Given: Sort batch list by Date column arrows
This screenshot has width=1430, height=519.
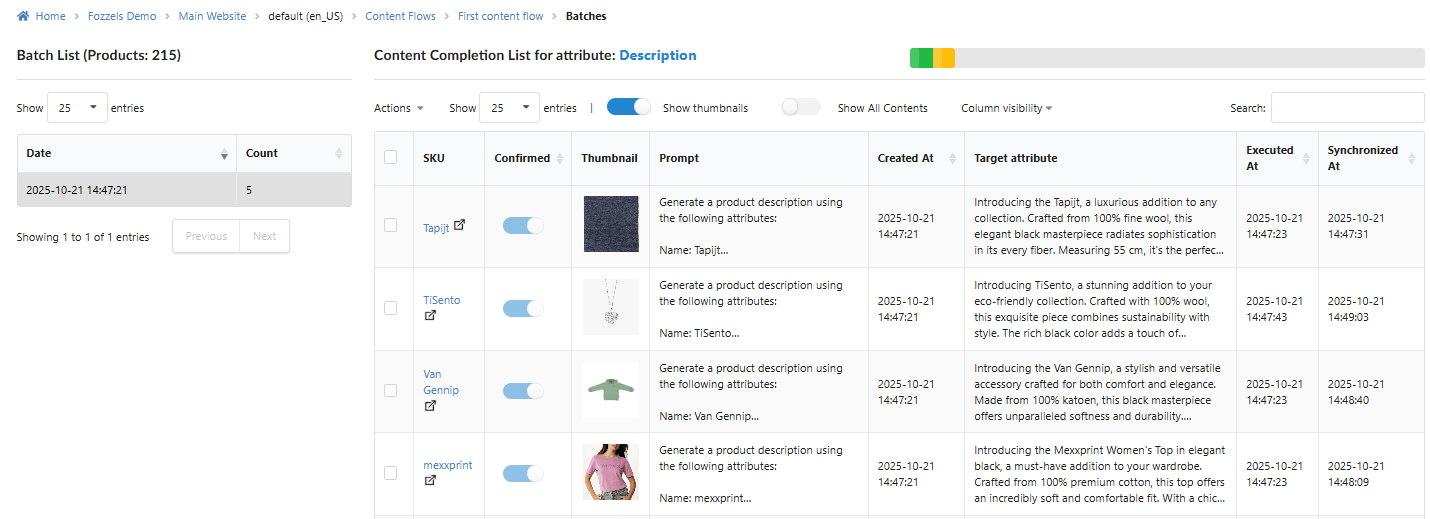Looking at the screenshot, I should 224,154.
